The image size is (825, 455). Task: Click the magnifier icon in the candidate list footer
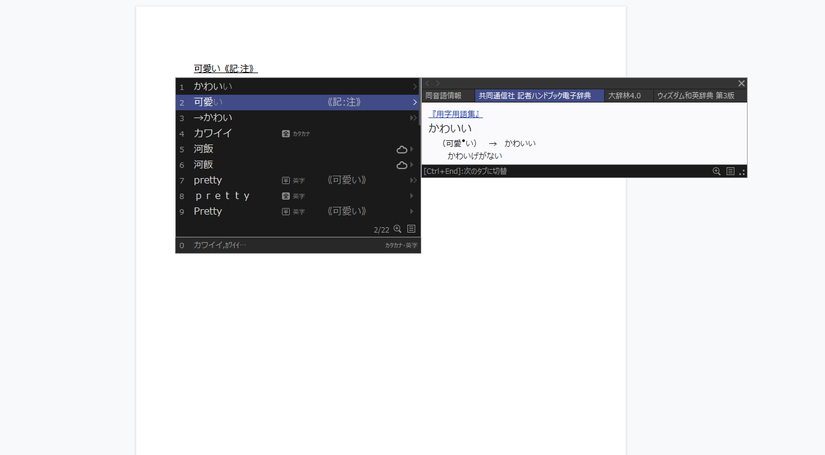(x=398, y=229)
